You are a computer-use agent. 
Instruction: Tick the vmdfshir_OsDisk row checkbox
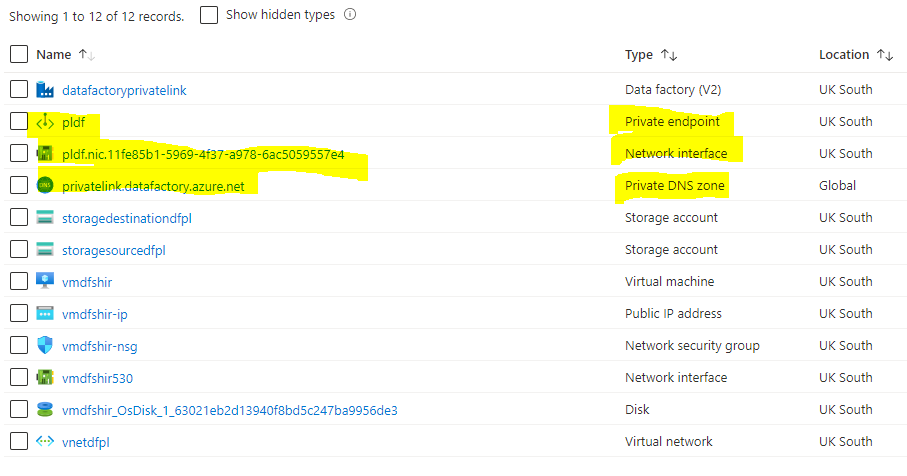click(x=19, y=409)
